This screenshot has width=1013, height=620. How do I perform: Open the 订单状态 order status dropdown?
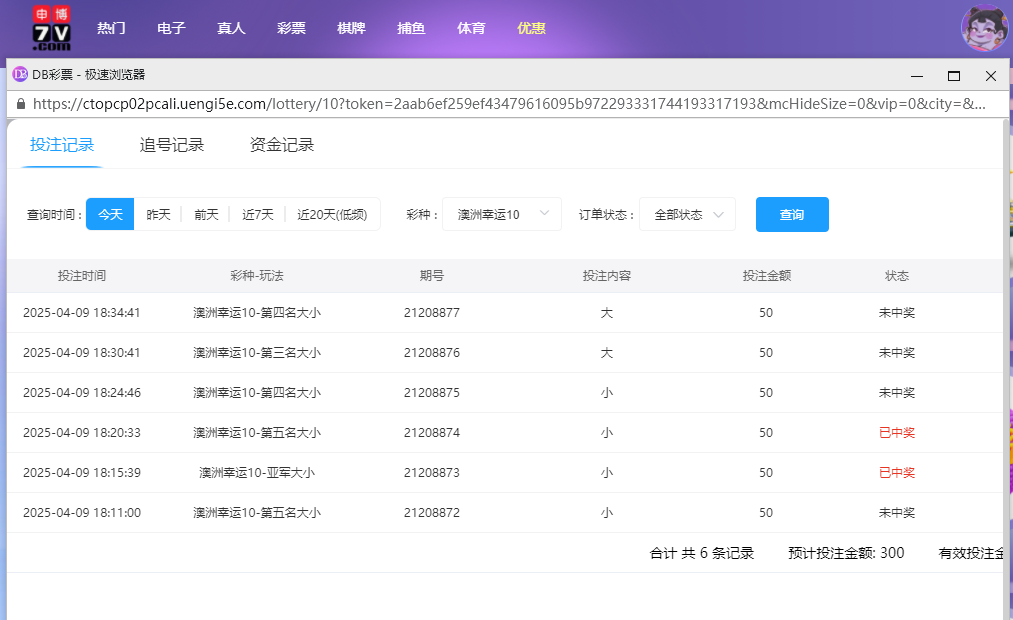[687, 214]
